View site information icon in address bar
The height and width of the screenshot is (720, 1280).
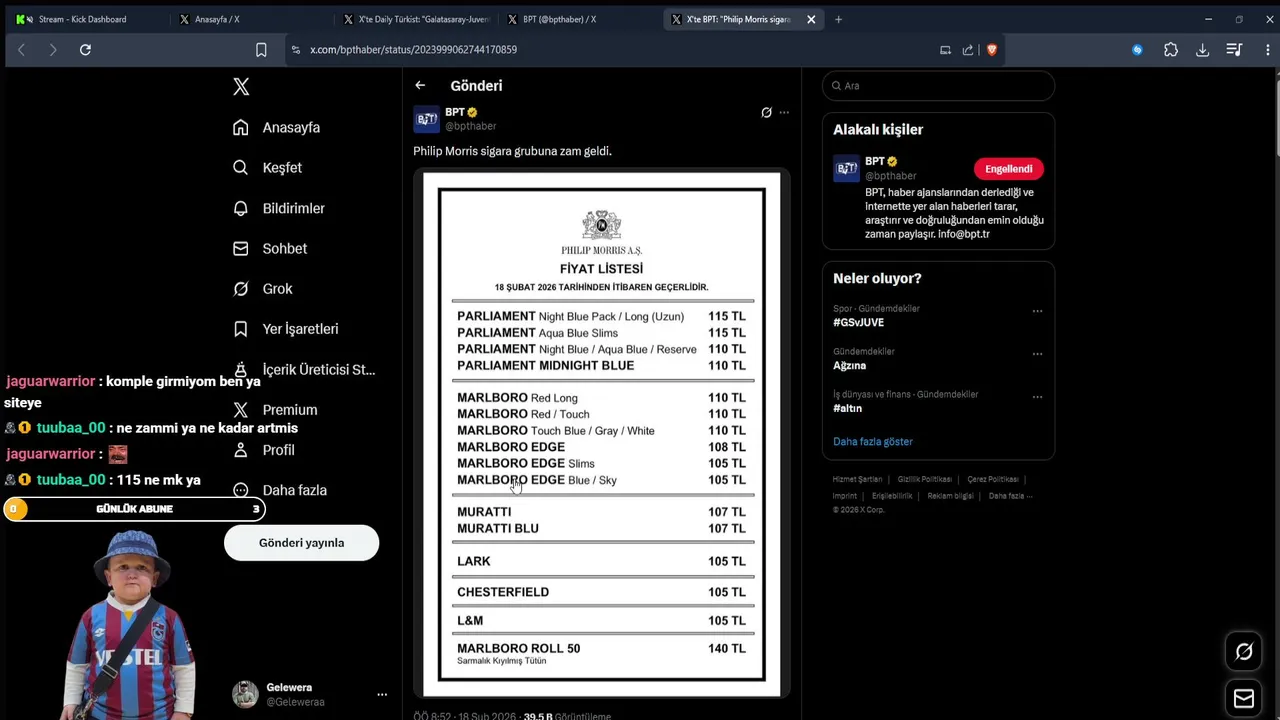pyautogui.click(x=296, y=50)
